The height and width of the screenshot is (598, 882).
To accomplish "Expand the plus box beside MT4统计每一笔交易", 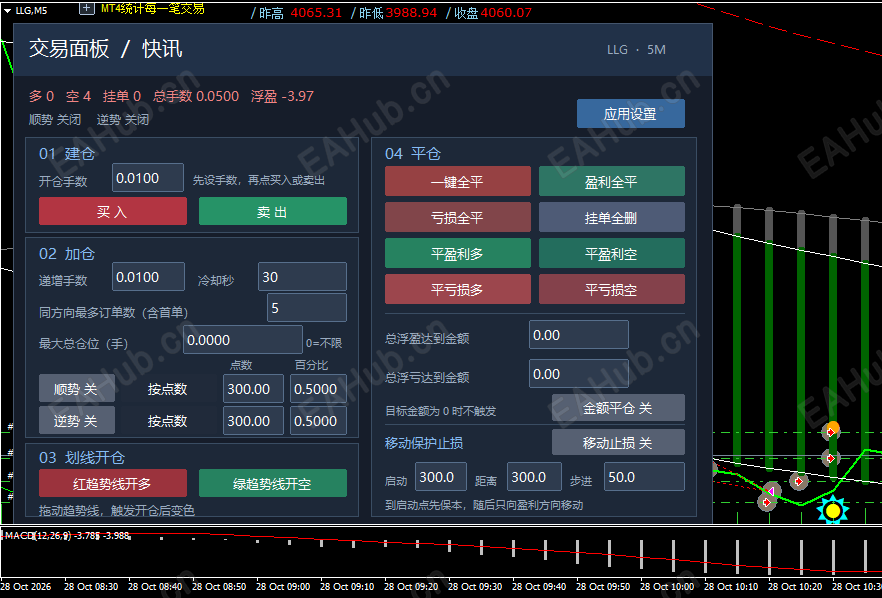I will (x=87, y=8).
